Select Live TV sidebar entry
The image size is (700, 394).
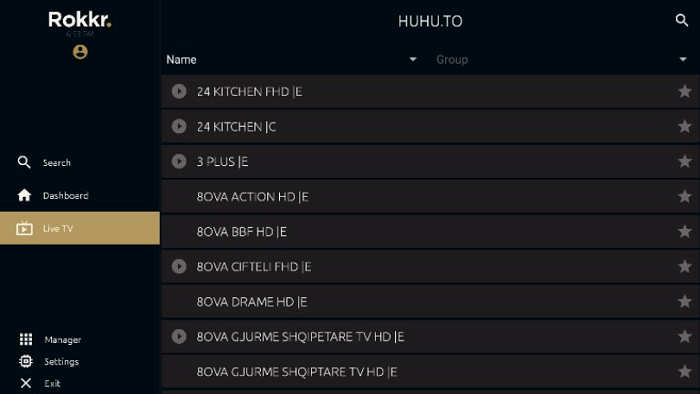point(80,228)
